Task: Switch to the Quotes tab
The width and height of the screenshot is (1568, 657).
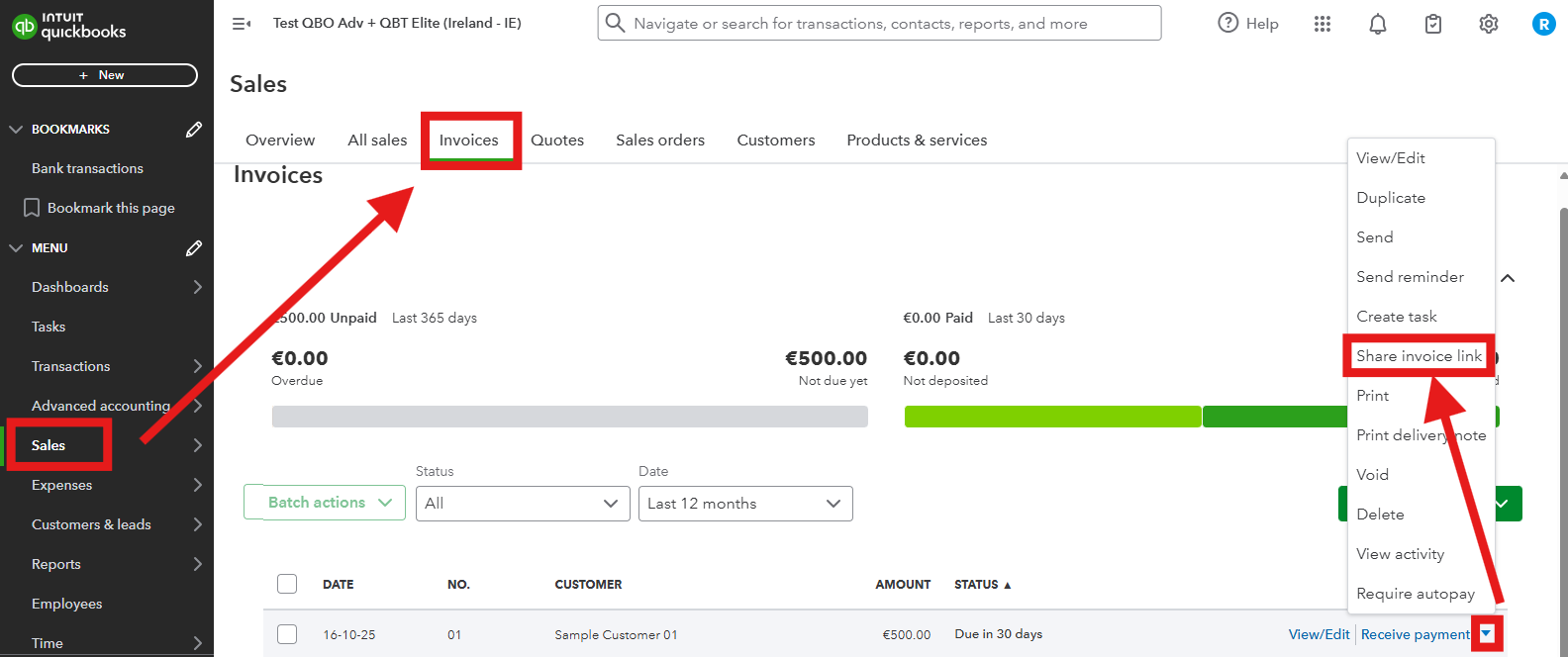Action: (x=557, y=141)
